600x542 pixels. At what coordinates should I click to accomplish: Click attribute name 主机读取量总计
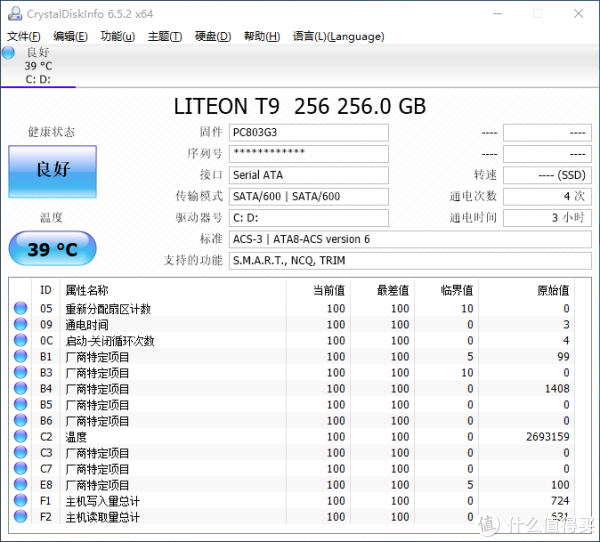[103, 517]
